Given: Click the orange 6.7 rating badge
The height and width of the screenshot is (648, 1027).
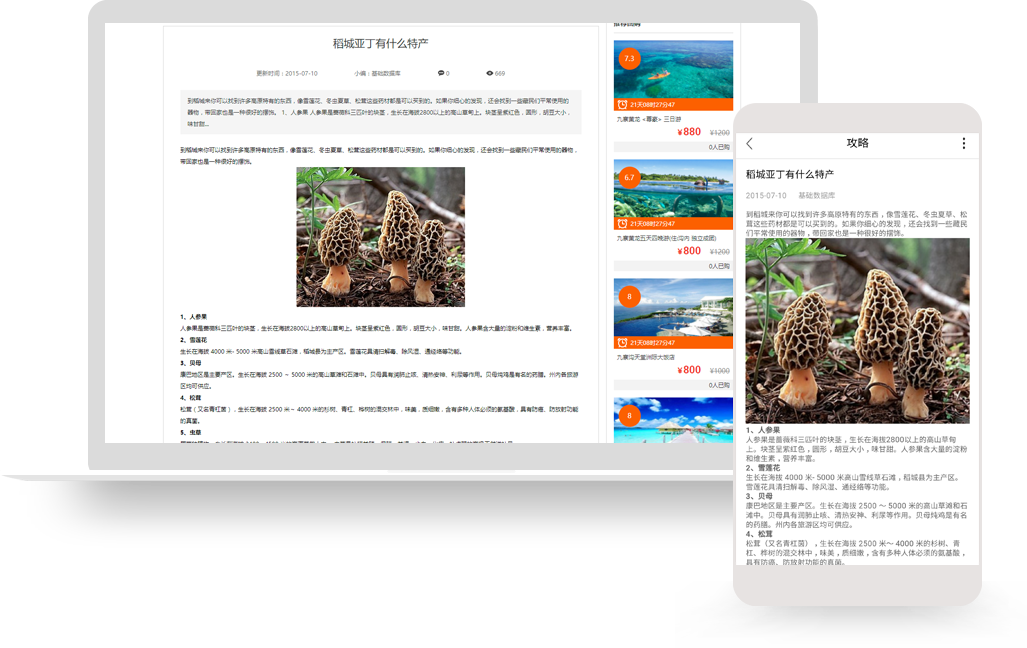Looking at the screenshot, I should pyautogui.click(x=629, y=177).
